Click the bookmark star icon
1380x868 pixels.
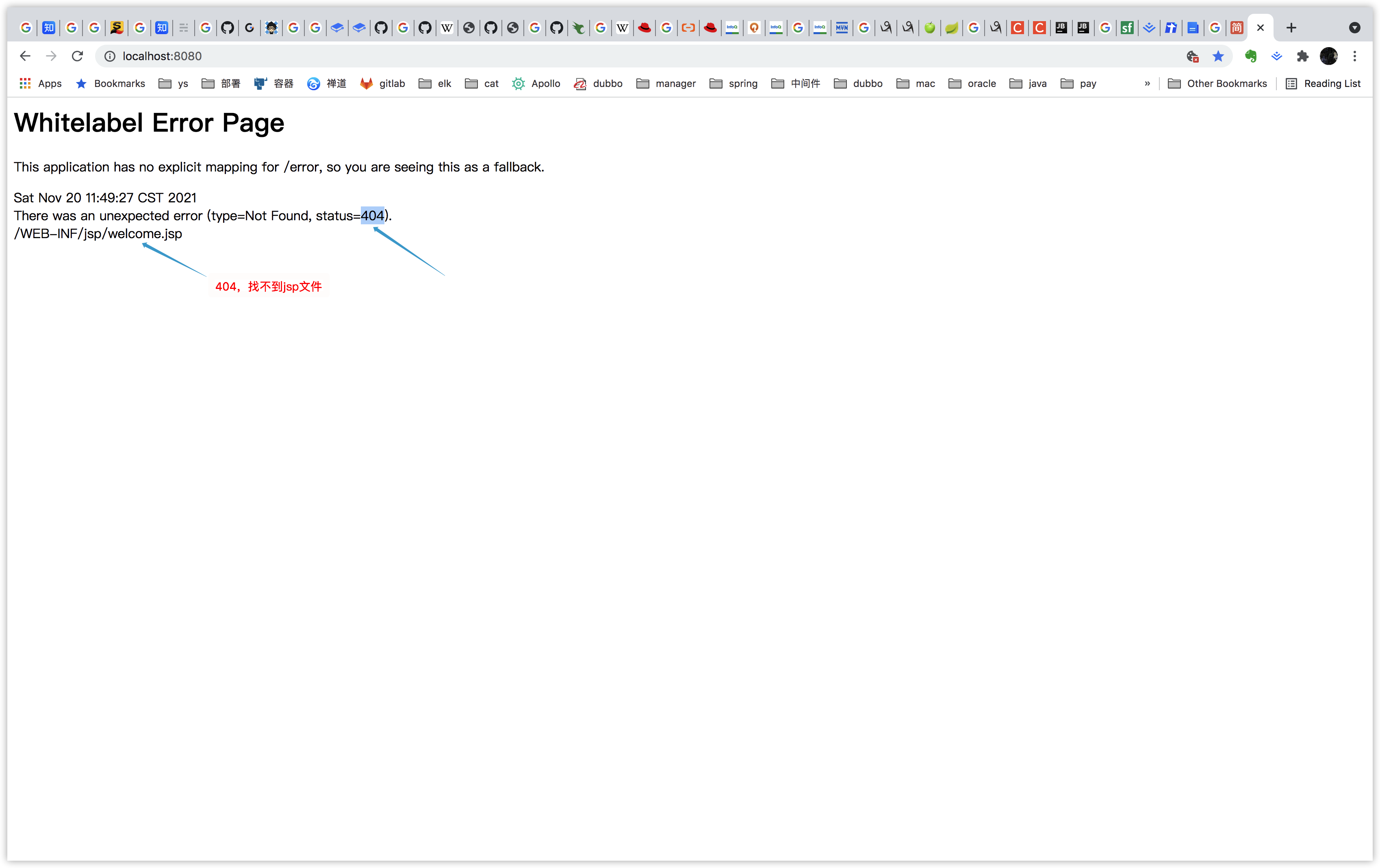(1218, 56)
